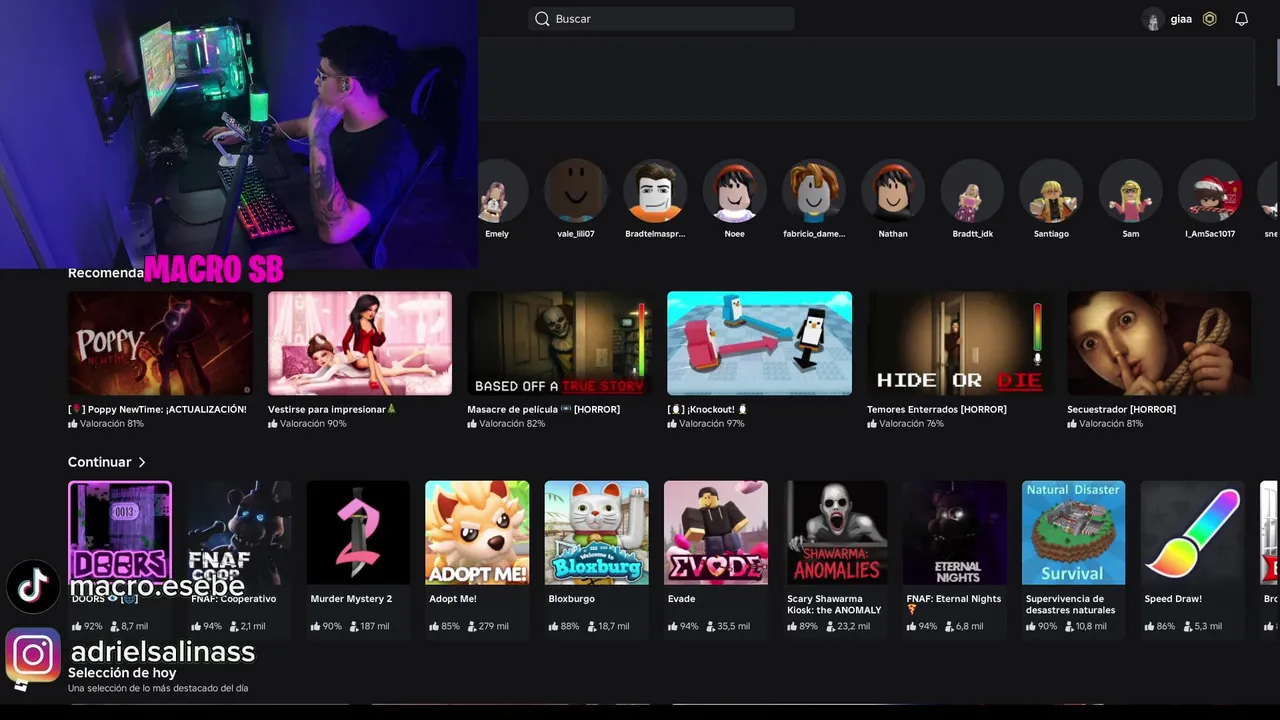1280x720 pixels.
Task: Open friend Santiago's avatar
Action: [x=1051, y=190]
